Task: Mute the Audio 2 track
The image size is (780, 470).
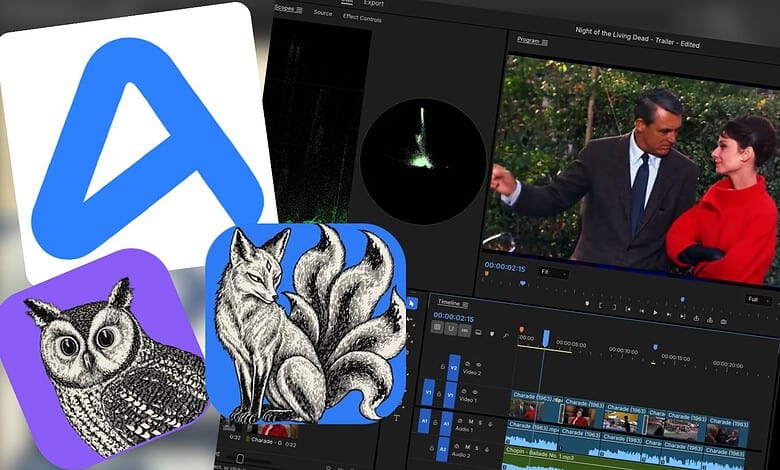Action: tap(468, 447)
